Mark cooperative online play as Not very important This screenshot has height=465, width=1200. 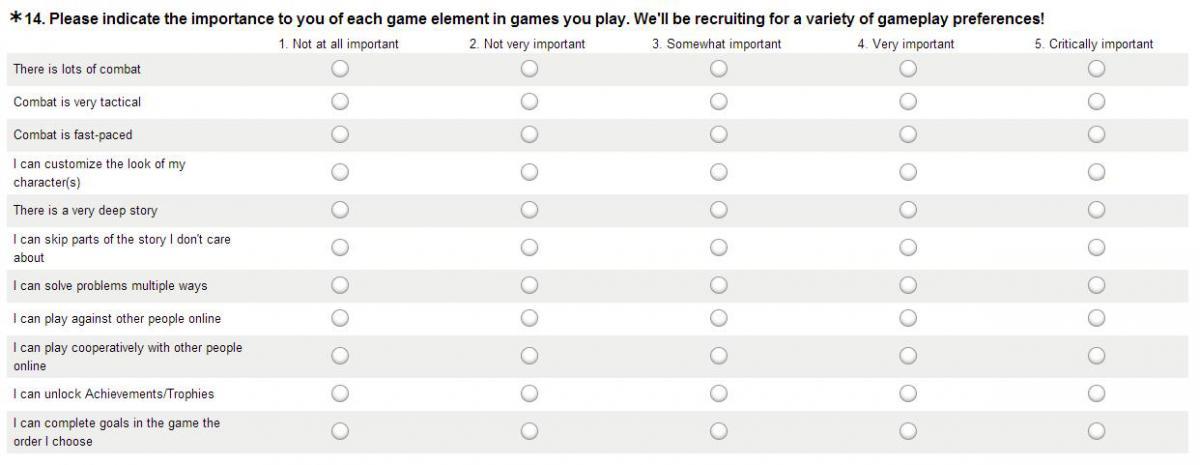pos(529,355)
